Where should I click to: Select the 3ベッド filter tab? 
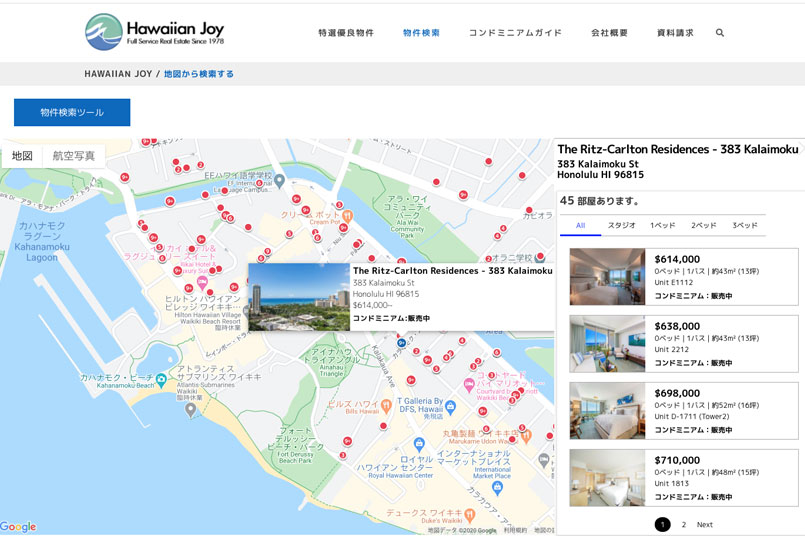[744, 226]
